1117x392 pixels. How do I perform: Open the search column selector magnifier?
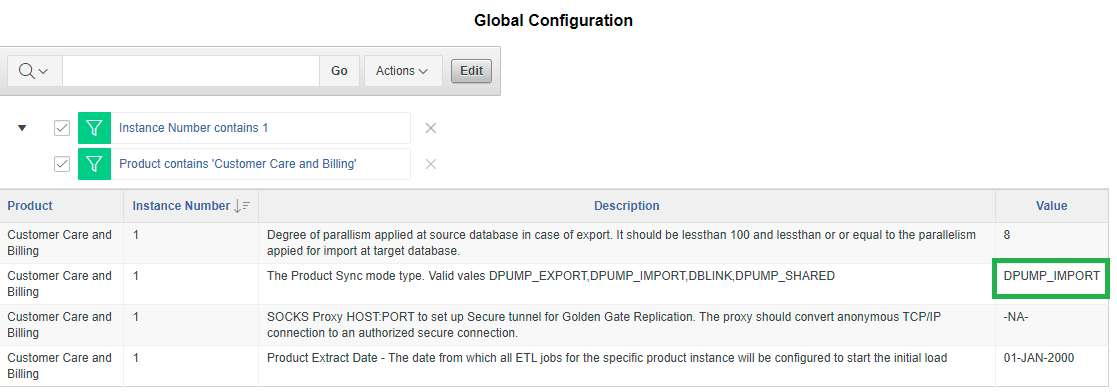[33, 71]
